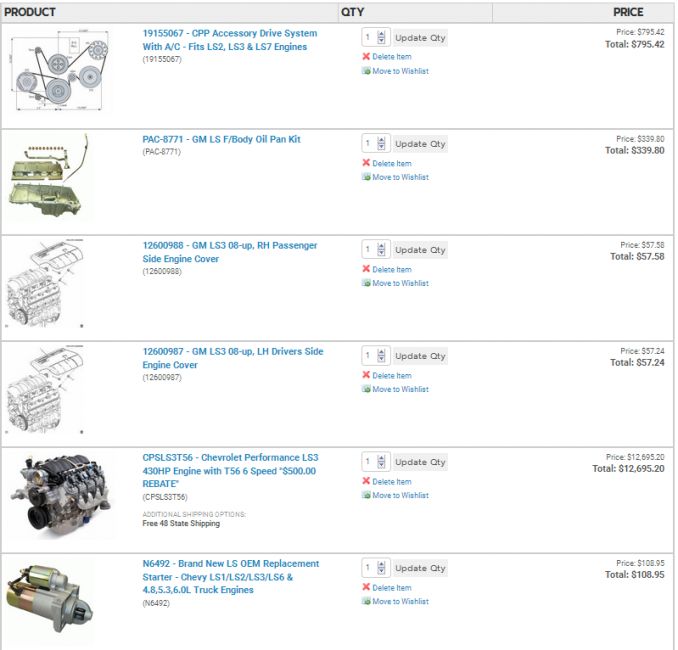Click the starter motor photo thumbnail
This screenshot has width=678, height=650.
[50, 601]
